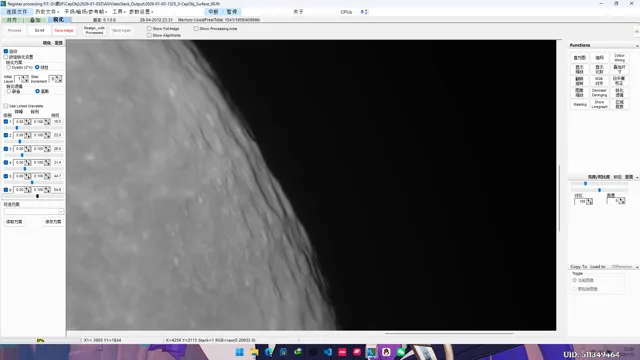
Task: Click the 中断 abort button
Action: click(213, 12)
